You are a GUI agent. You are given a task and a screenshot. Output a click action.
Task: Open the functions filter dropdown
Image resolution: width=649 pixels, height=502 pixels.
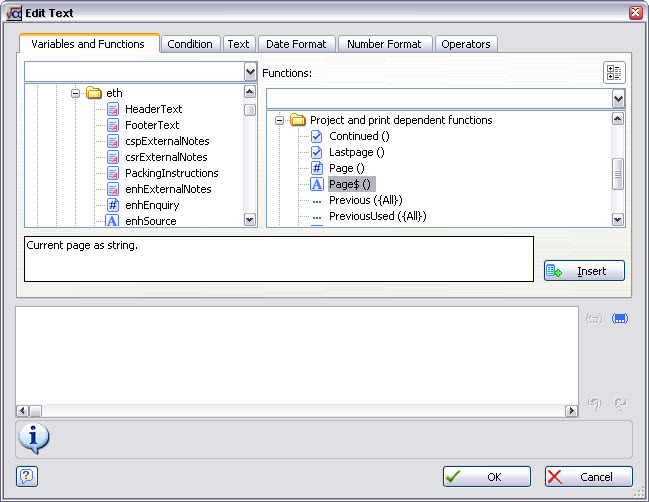[617, 98]
